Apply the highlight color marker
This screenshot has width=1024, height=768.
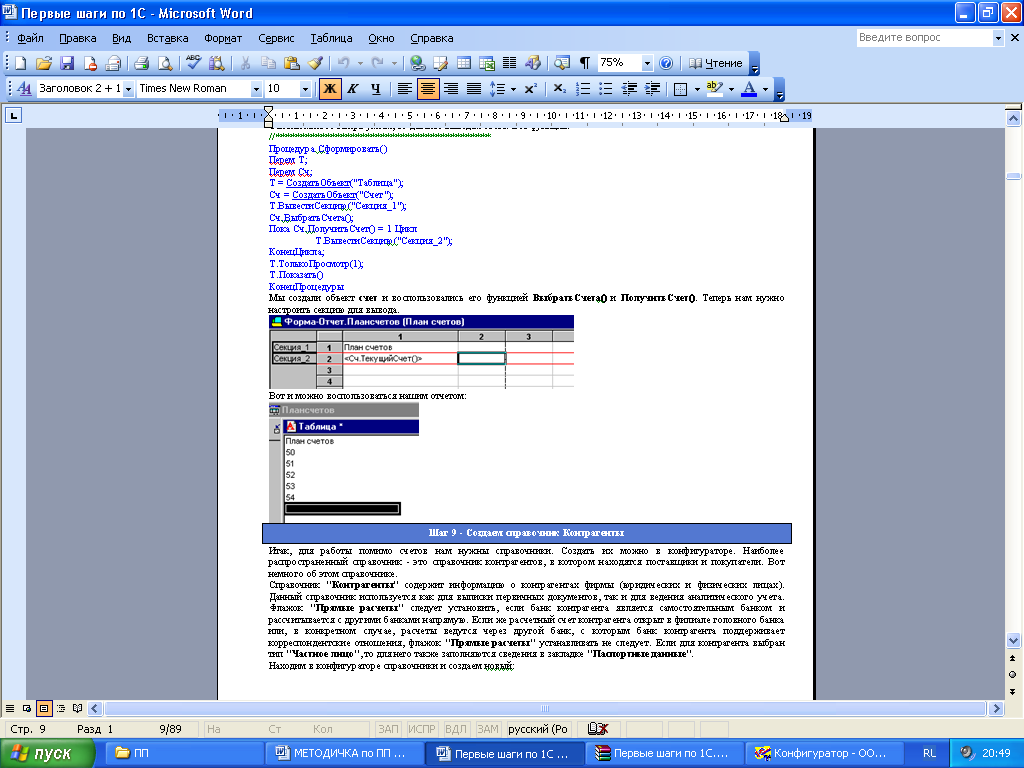(x=714, y=89)
